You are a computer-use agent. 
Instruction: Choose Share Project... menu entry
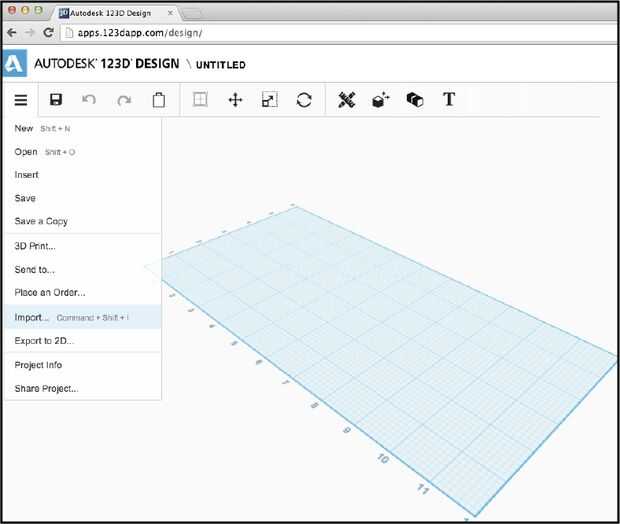point(83,389)
